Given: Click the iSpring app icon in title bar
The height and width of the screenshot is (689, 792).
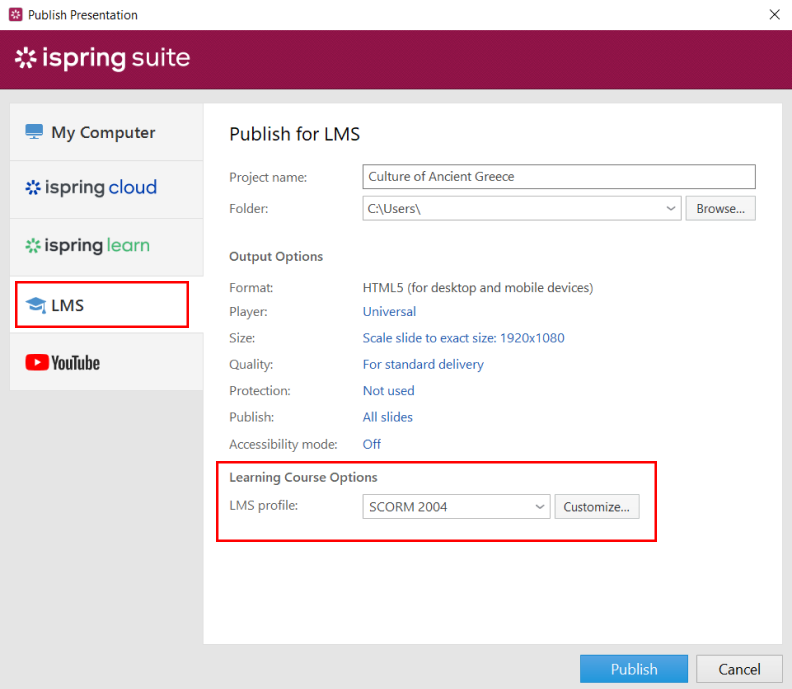Looking at the screenshot, I should (16, 15).
